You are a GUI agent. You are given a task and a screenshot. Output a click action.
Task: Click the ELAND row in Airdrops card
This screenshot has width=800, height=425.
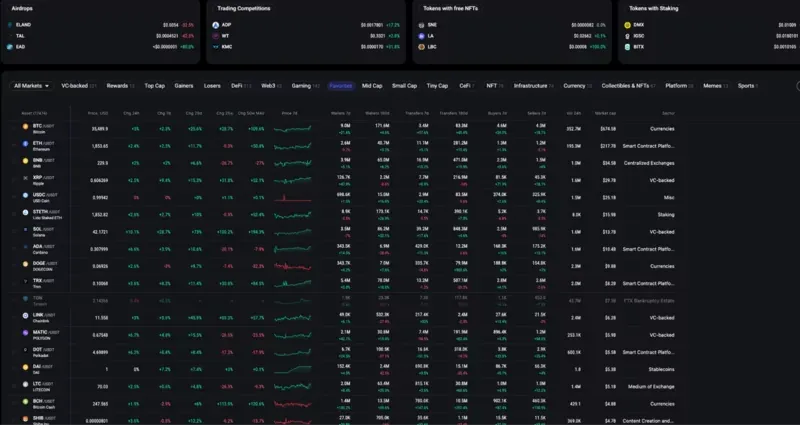[100, 24]
